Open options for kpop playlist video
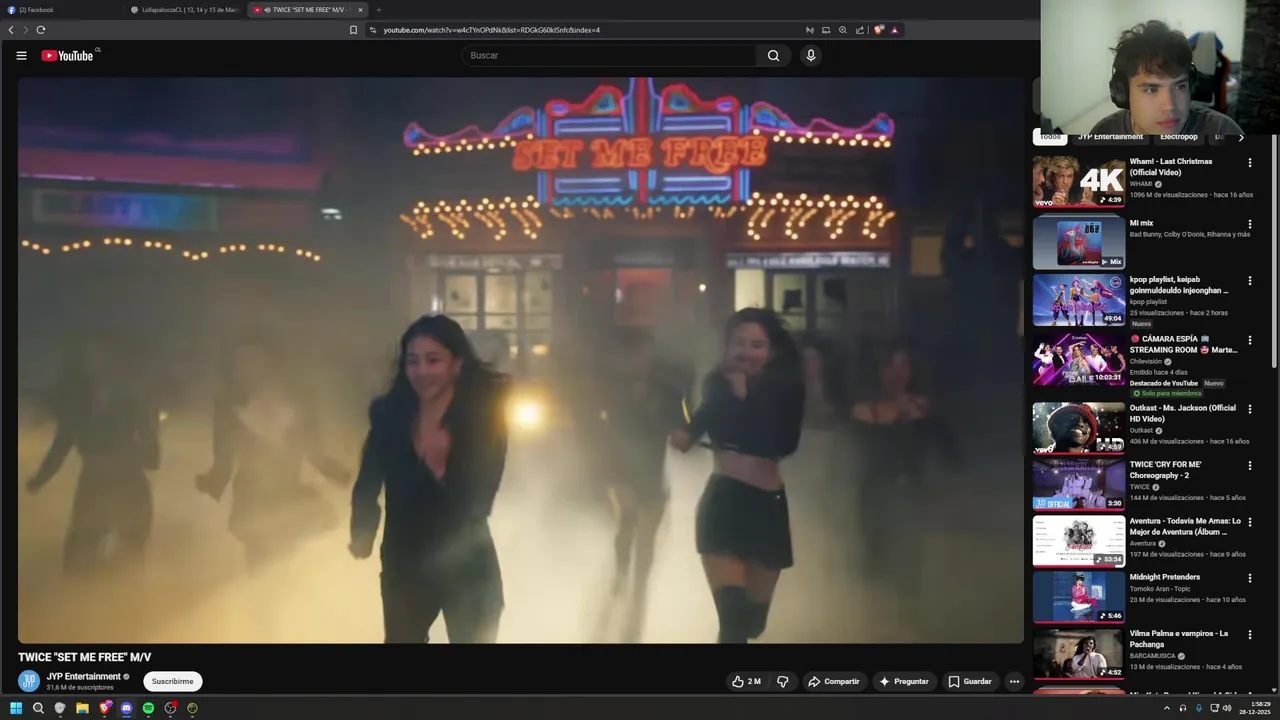The height and width of the screenshot is (720, 1280). tap(1249, 281)
